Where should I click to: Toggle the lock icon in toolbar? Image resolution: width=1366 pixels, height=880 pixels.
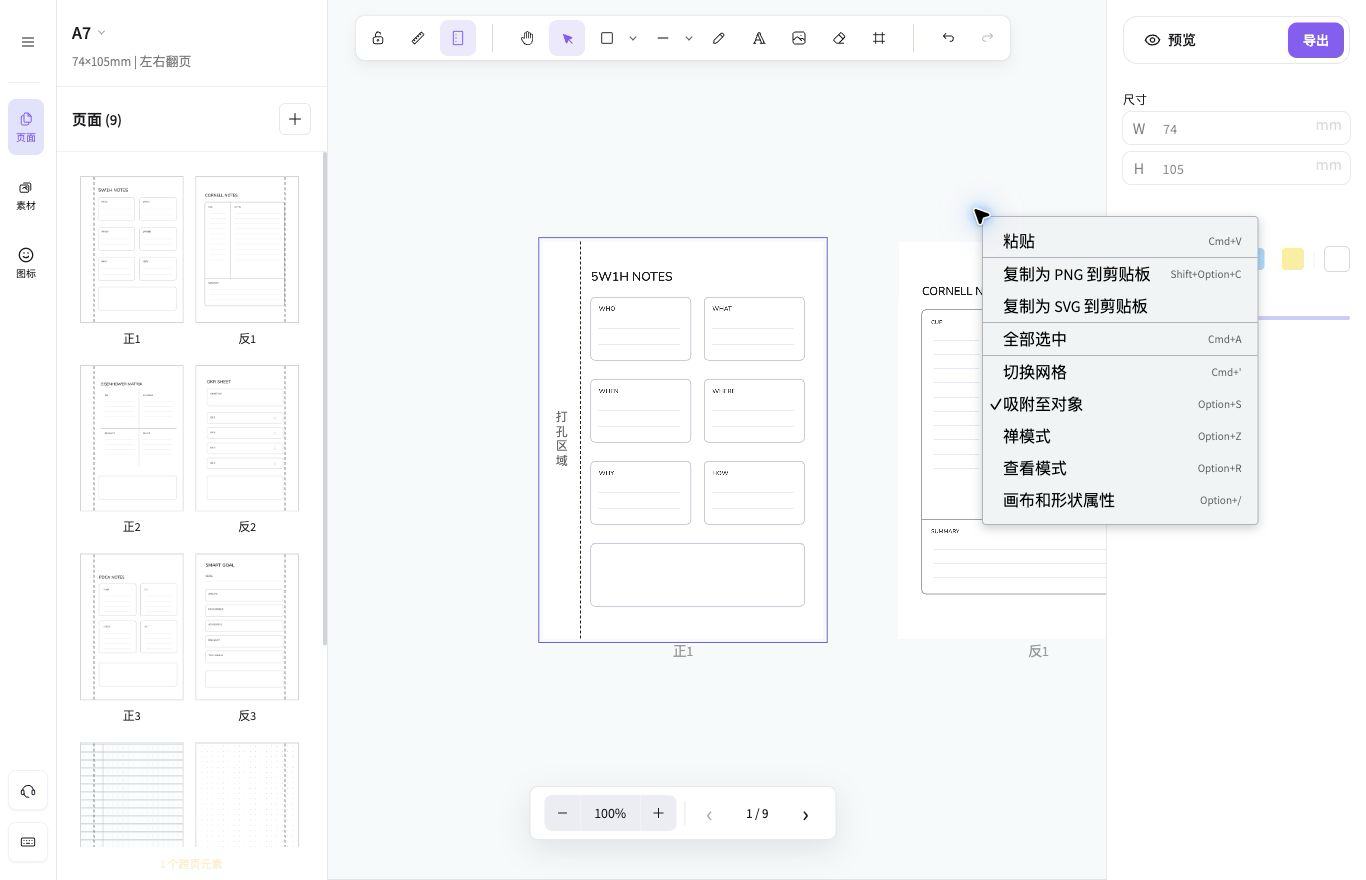tap(378, 38)
